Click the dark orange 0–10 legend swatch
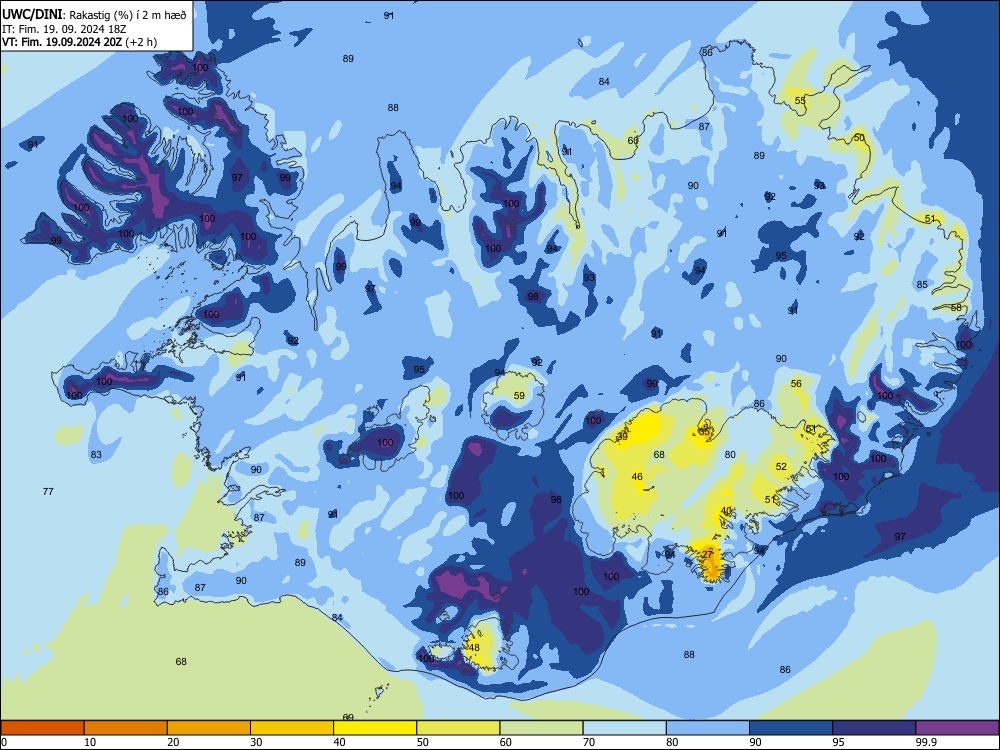 42,728
